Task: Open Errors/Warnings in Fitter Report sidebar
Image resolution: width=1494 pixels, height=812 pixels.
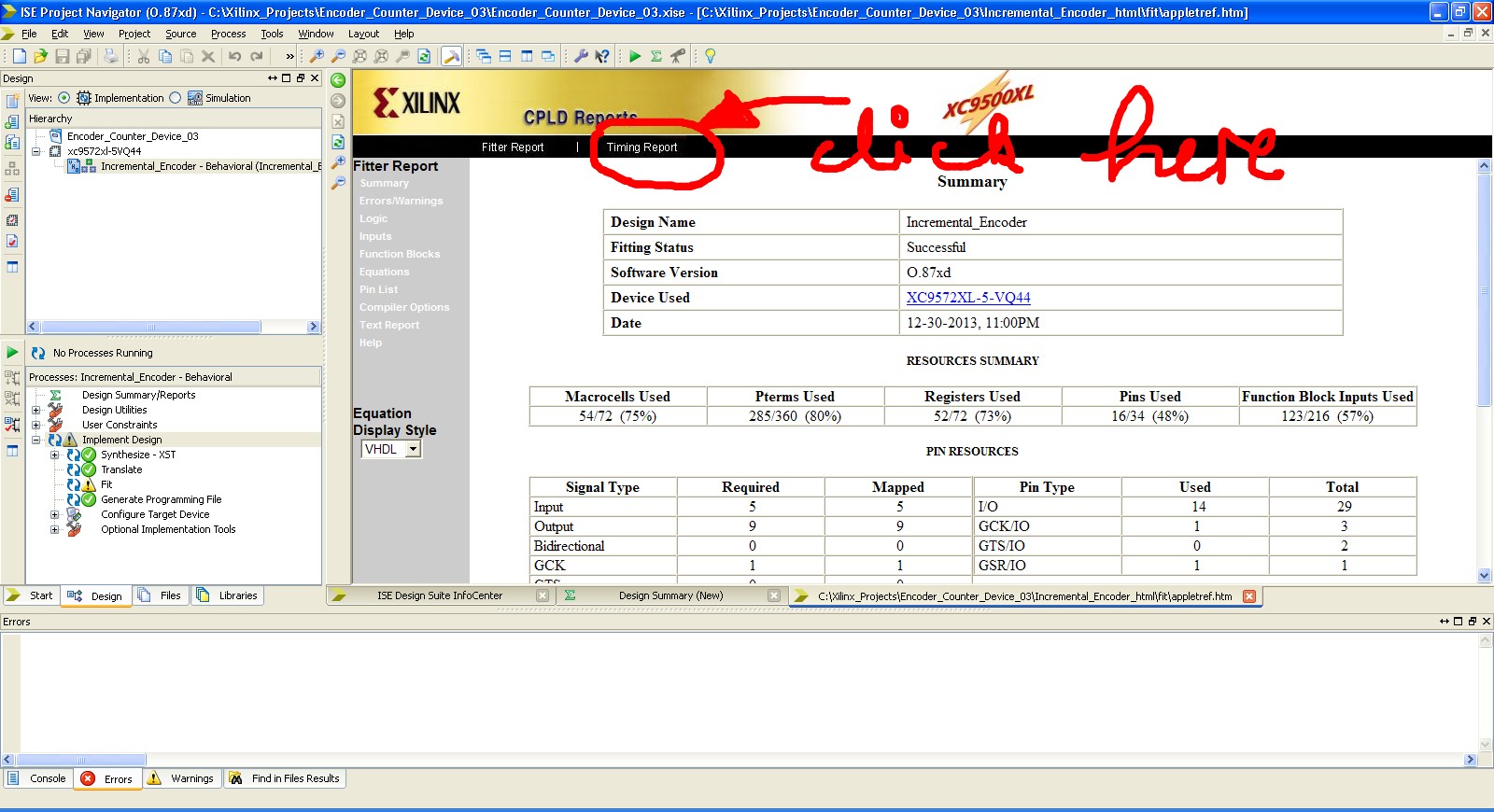Action: (402, 201)
